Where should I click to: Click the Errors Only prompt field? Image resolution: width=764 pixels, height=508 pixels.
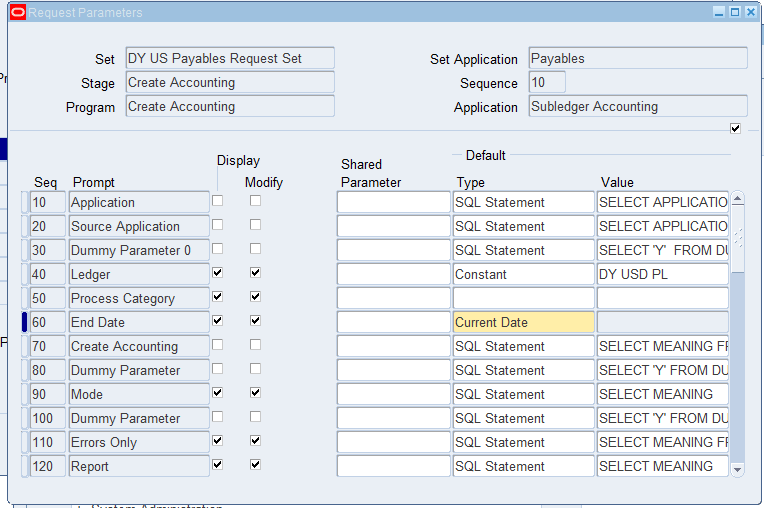pos(139,442)
